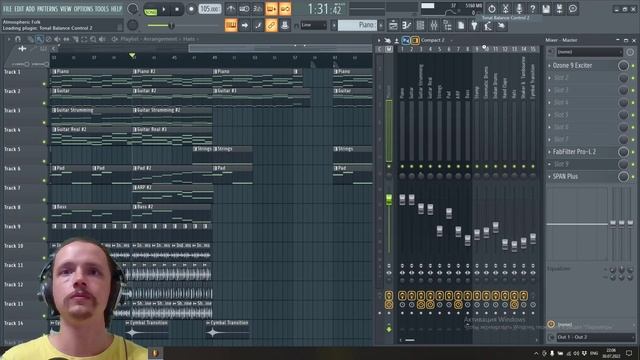Click the Record button in transport
Screen dimensions: 640x360
[191, 9]
